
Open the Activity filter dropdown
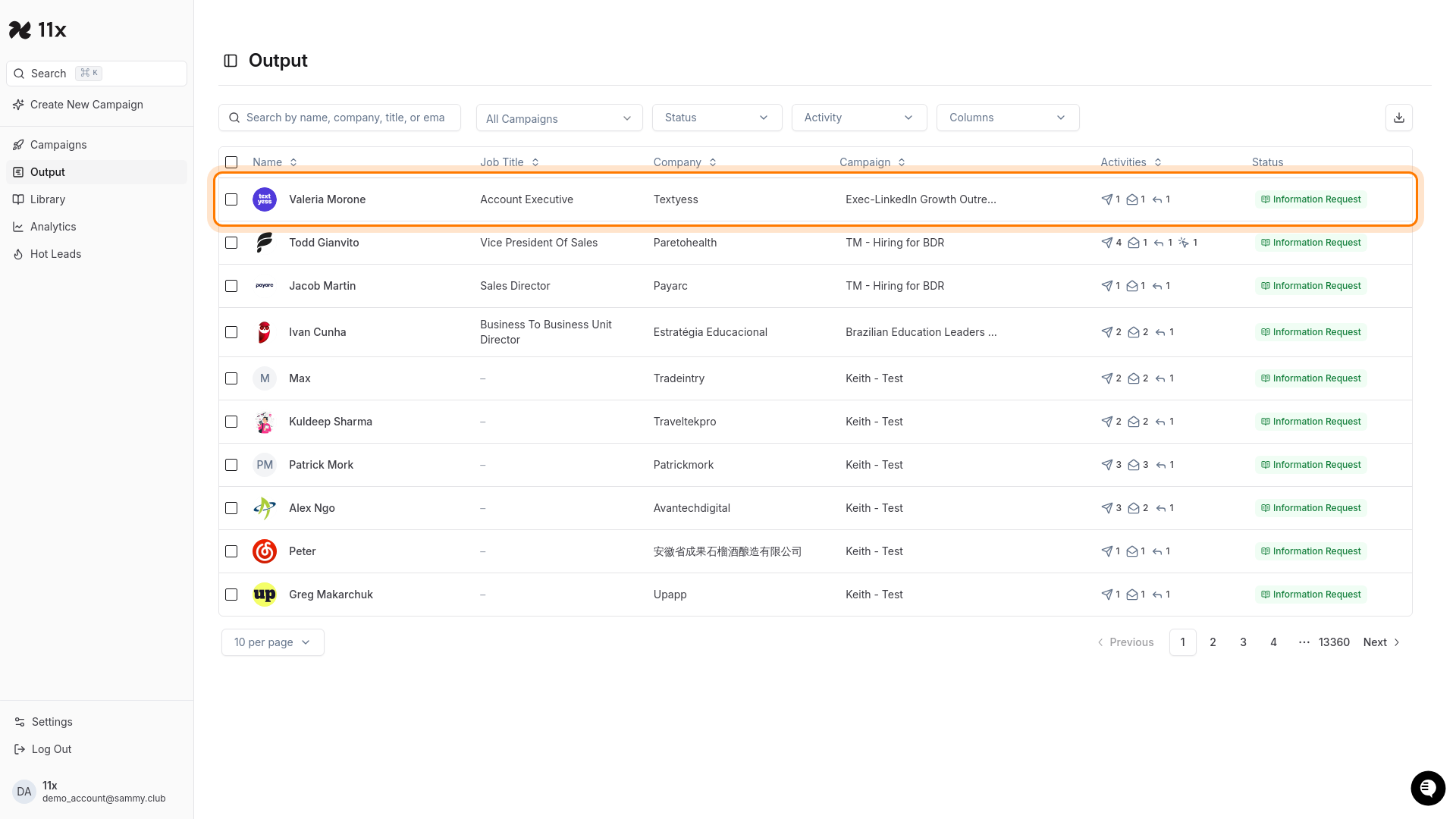coord(859,118)
